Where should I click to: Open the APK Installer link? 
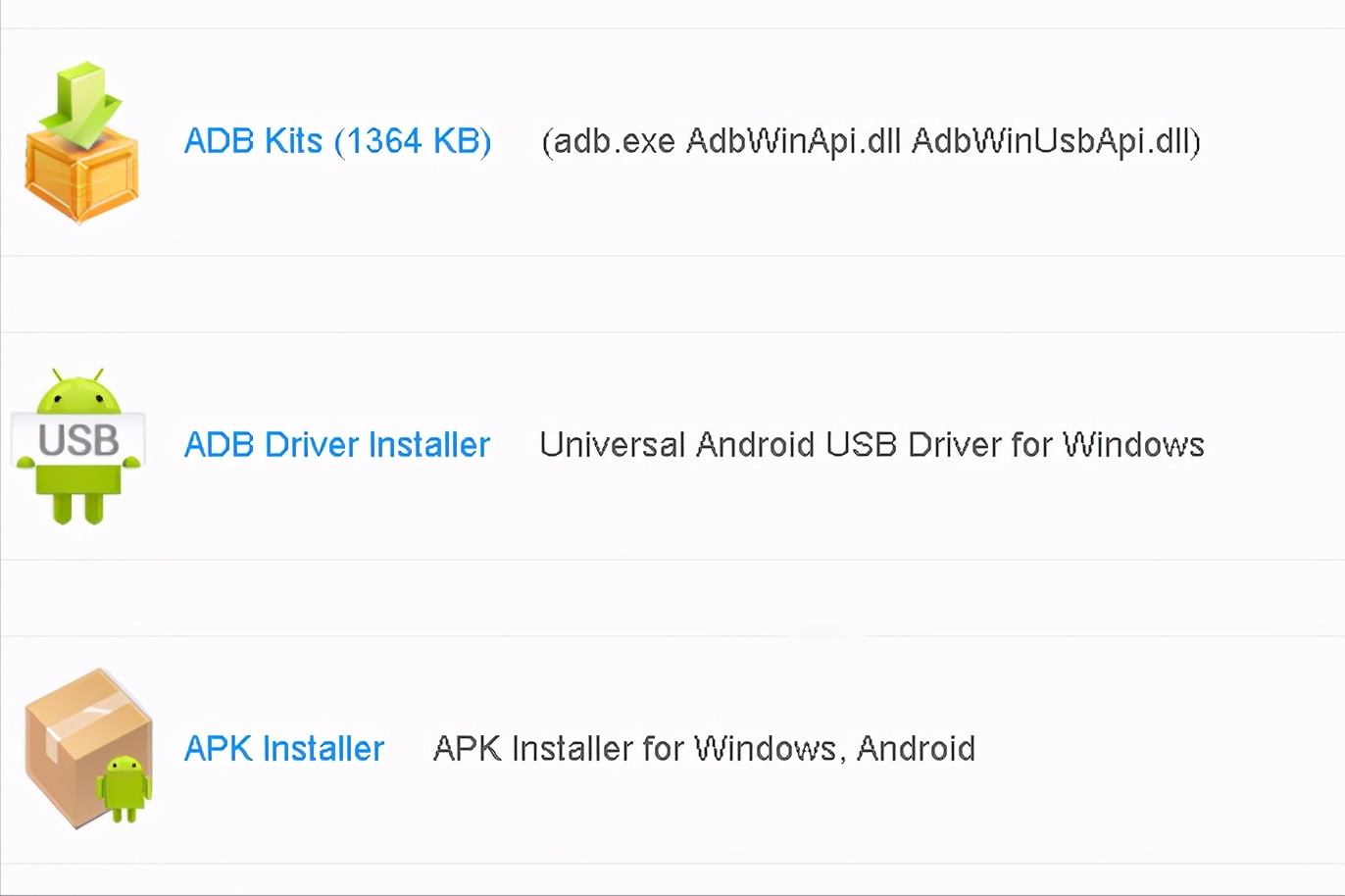[284, 749]
